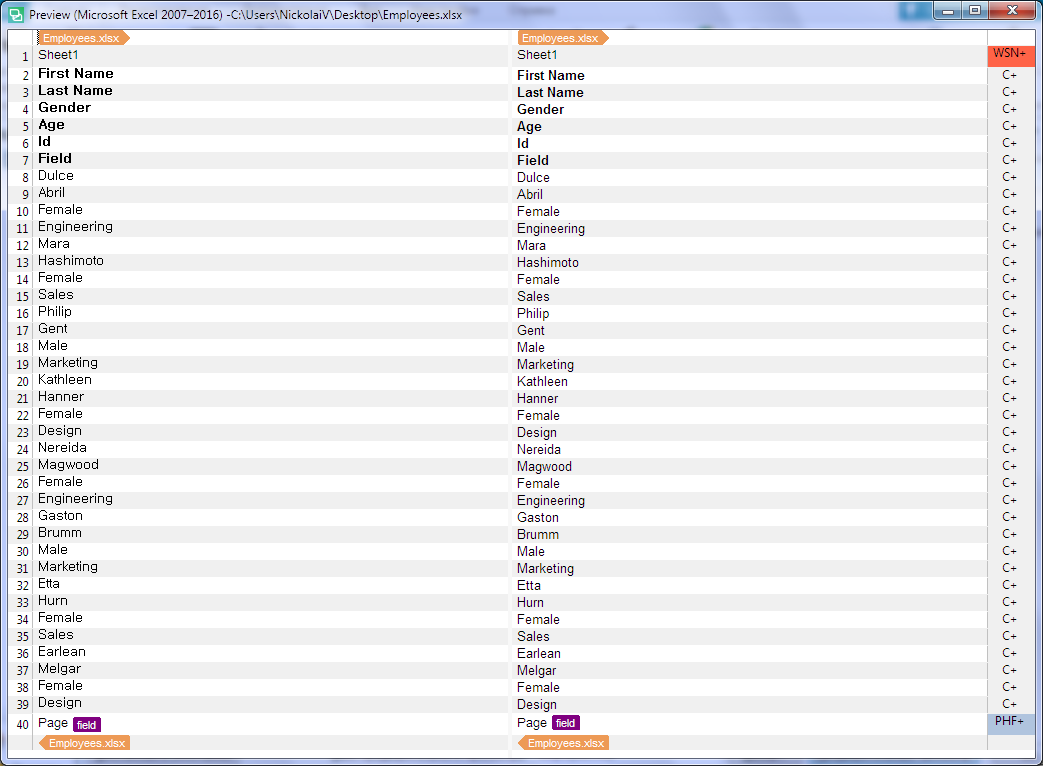The width and height of the screenshot is (1043, 766).
Task: Click purple field tag in left pane row 40
Action: tap(87, 724)
